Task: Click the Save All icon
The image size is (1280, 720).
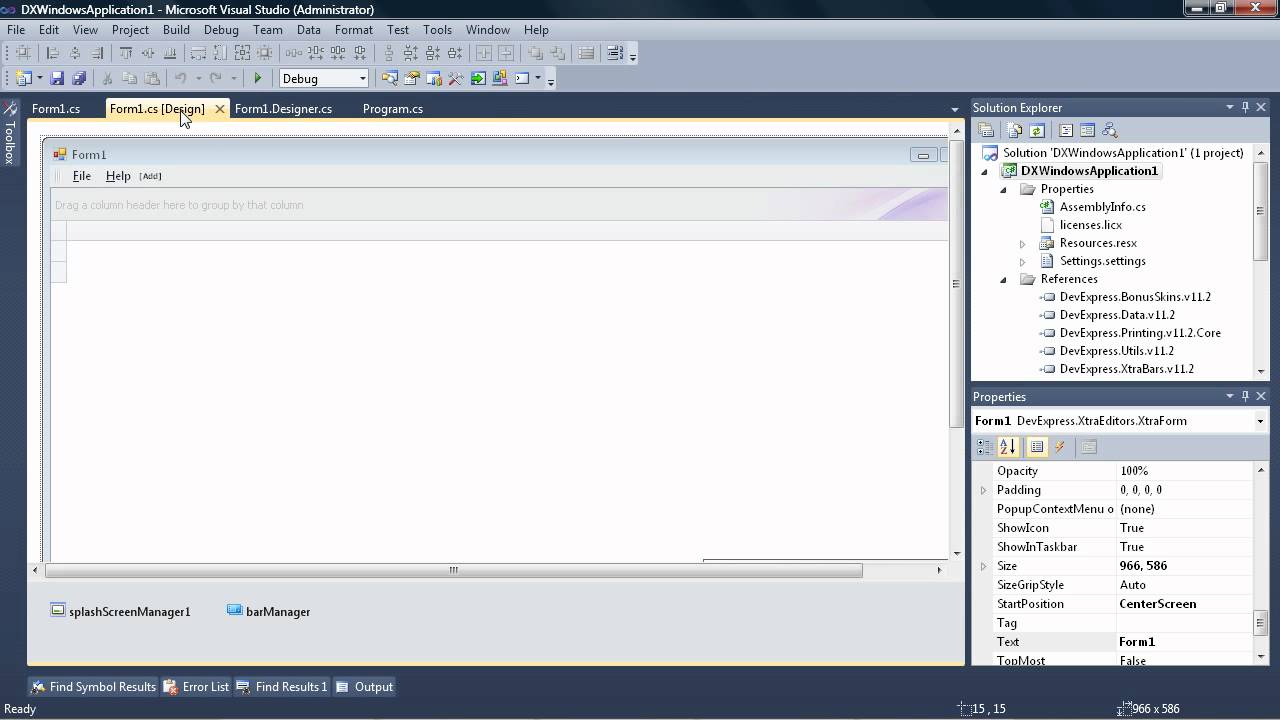Action: 79,78
